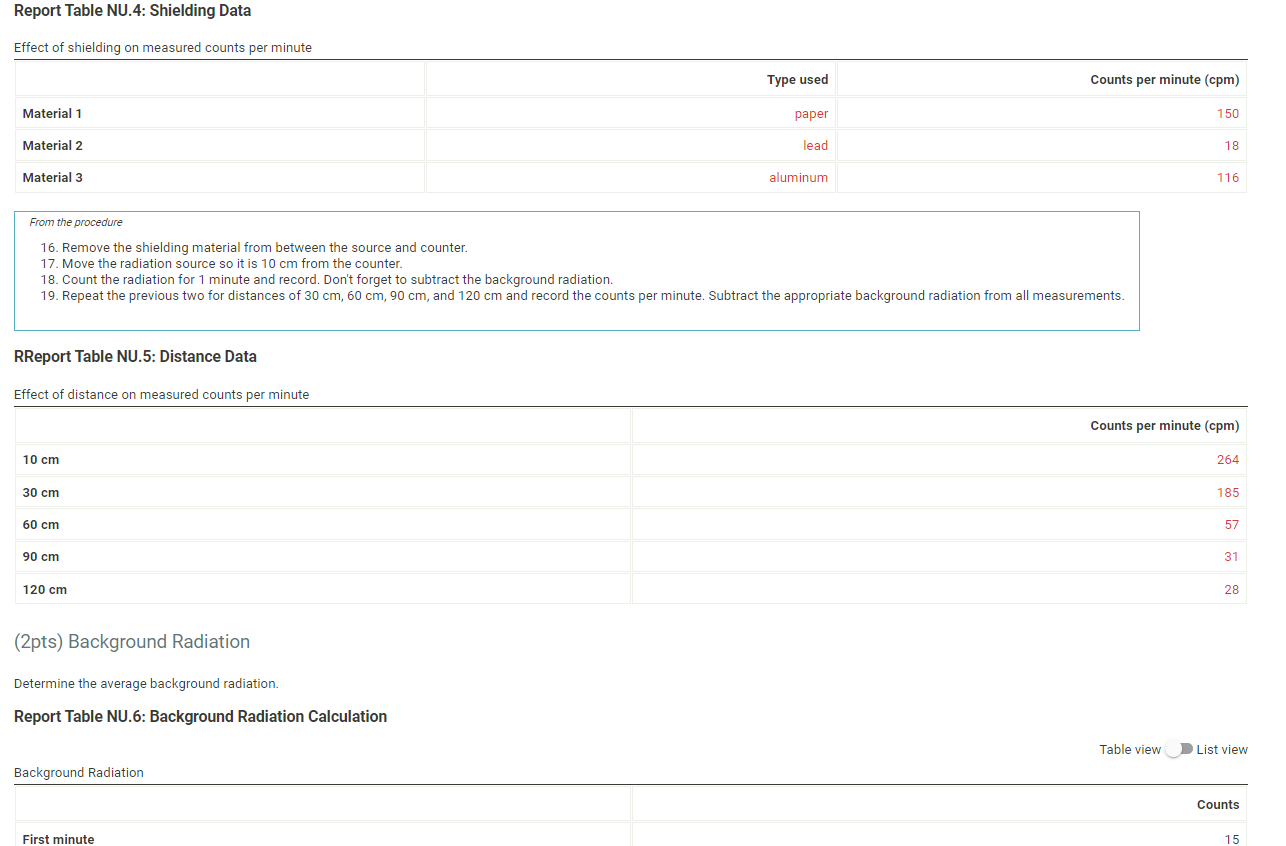Edit the 31 cpm value at 90 cm

pyautogui.click(x=1231, y=556)
